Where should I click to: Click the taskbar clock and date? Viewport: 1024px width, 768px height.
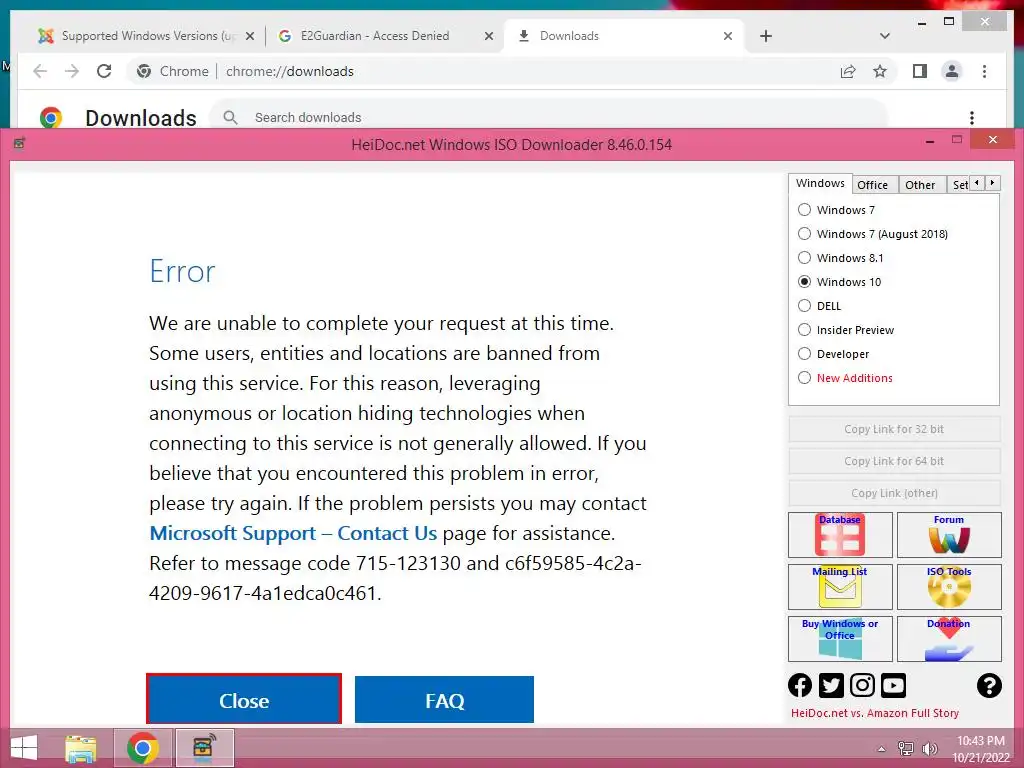click(x=980, y=749)
